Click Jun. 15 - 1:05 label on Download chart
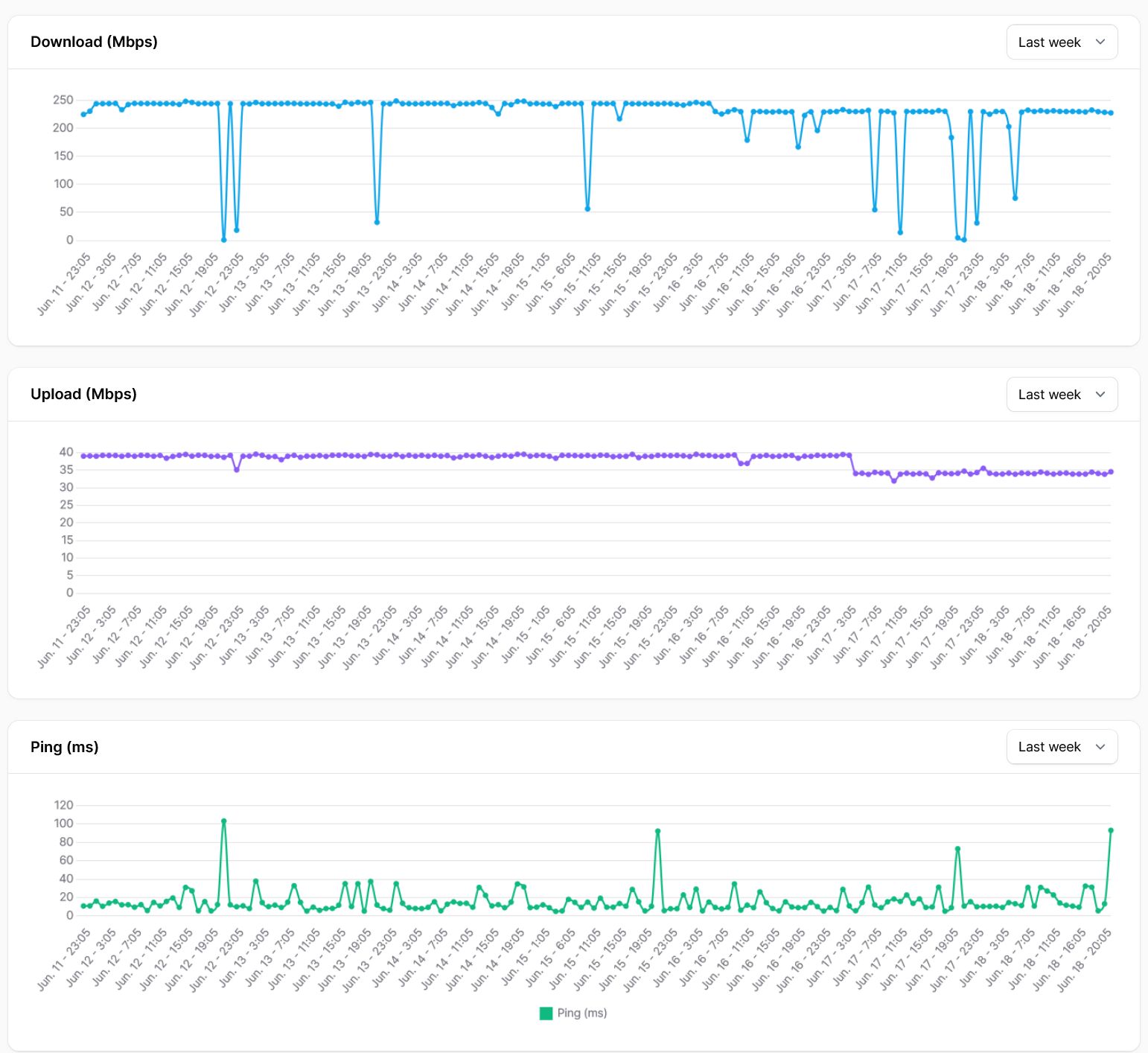The height and width of the screenshot is (1053, 1148). [x=526, y=281]
